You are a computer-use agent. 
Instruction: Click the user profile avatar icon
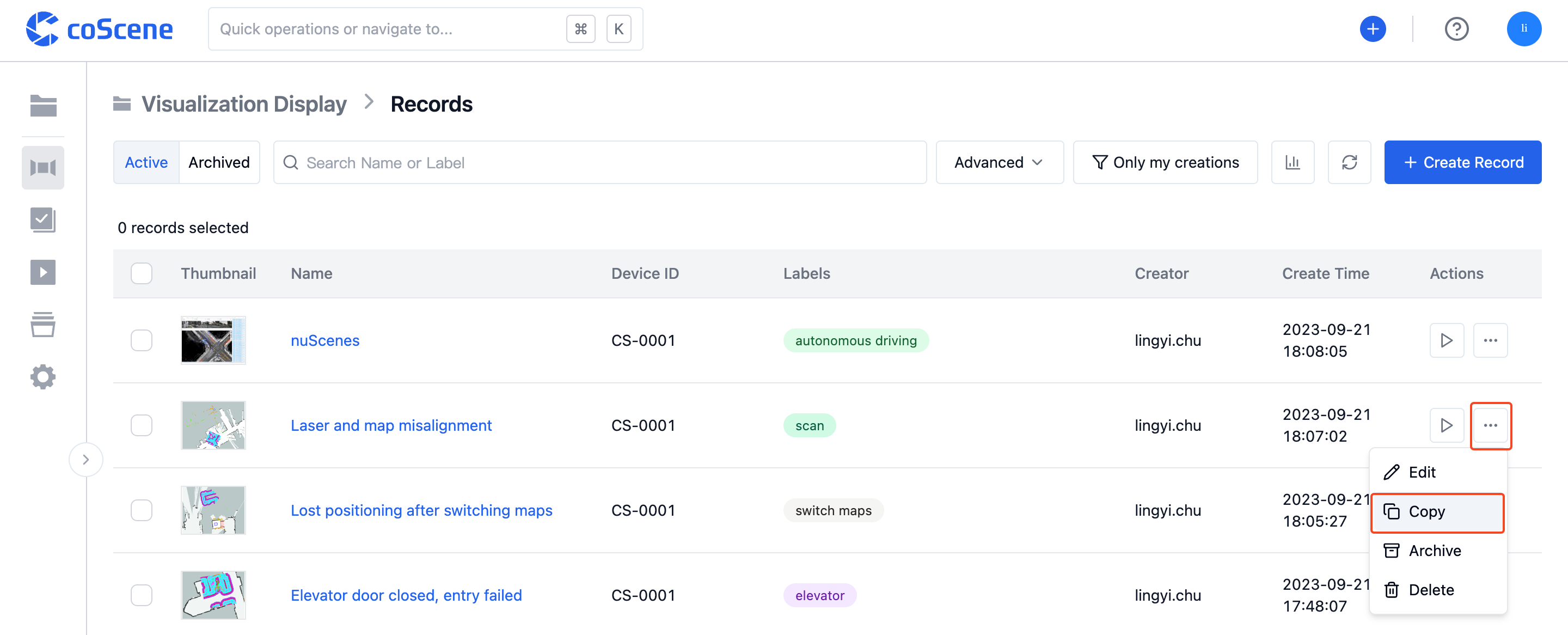pos(1524,28)
